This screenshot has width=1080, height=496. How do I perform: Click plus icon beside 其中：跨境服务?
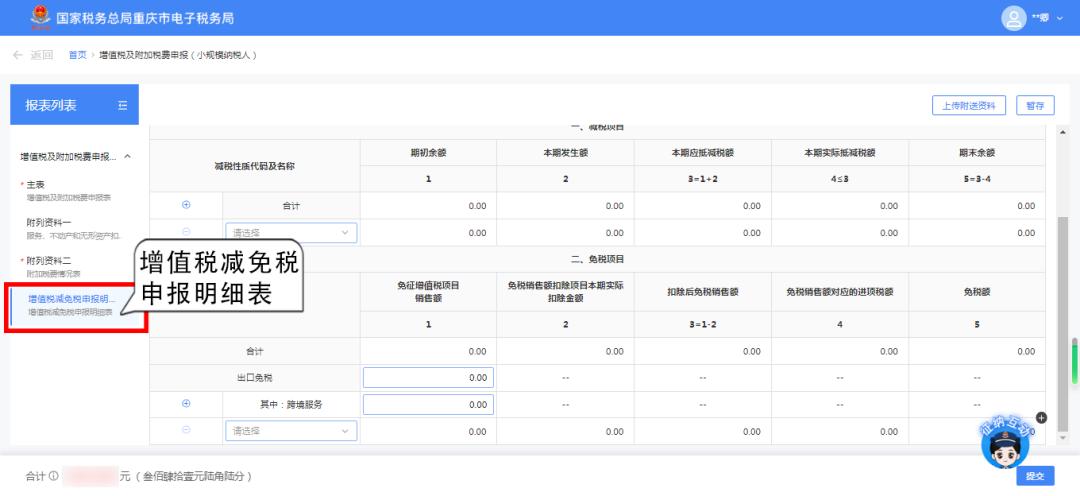pos(186,404)
